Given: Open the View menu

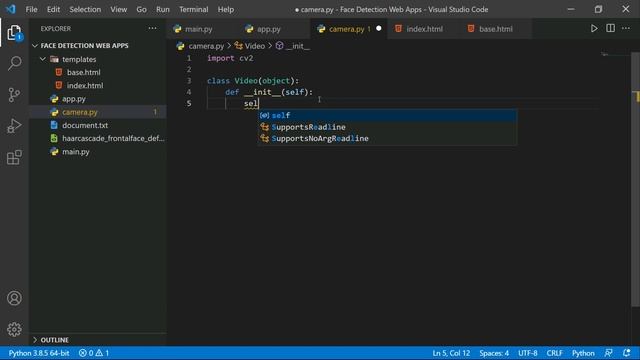Looking at the screenshot, I should pos(118,9).
